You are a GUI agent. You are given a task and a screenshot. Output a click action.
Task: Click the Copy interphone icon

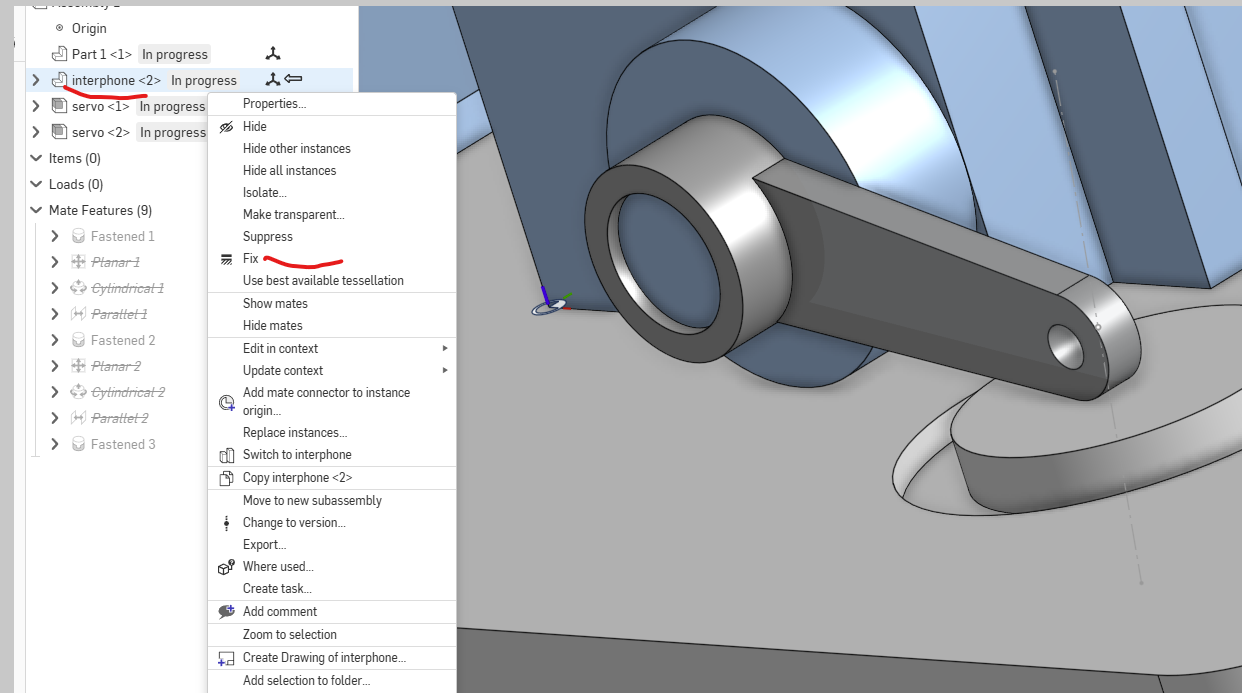pos(226,478)
